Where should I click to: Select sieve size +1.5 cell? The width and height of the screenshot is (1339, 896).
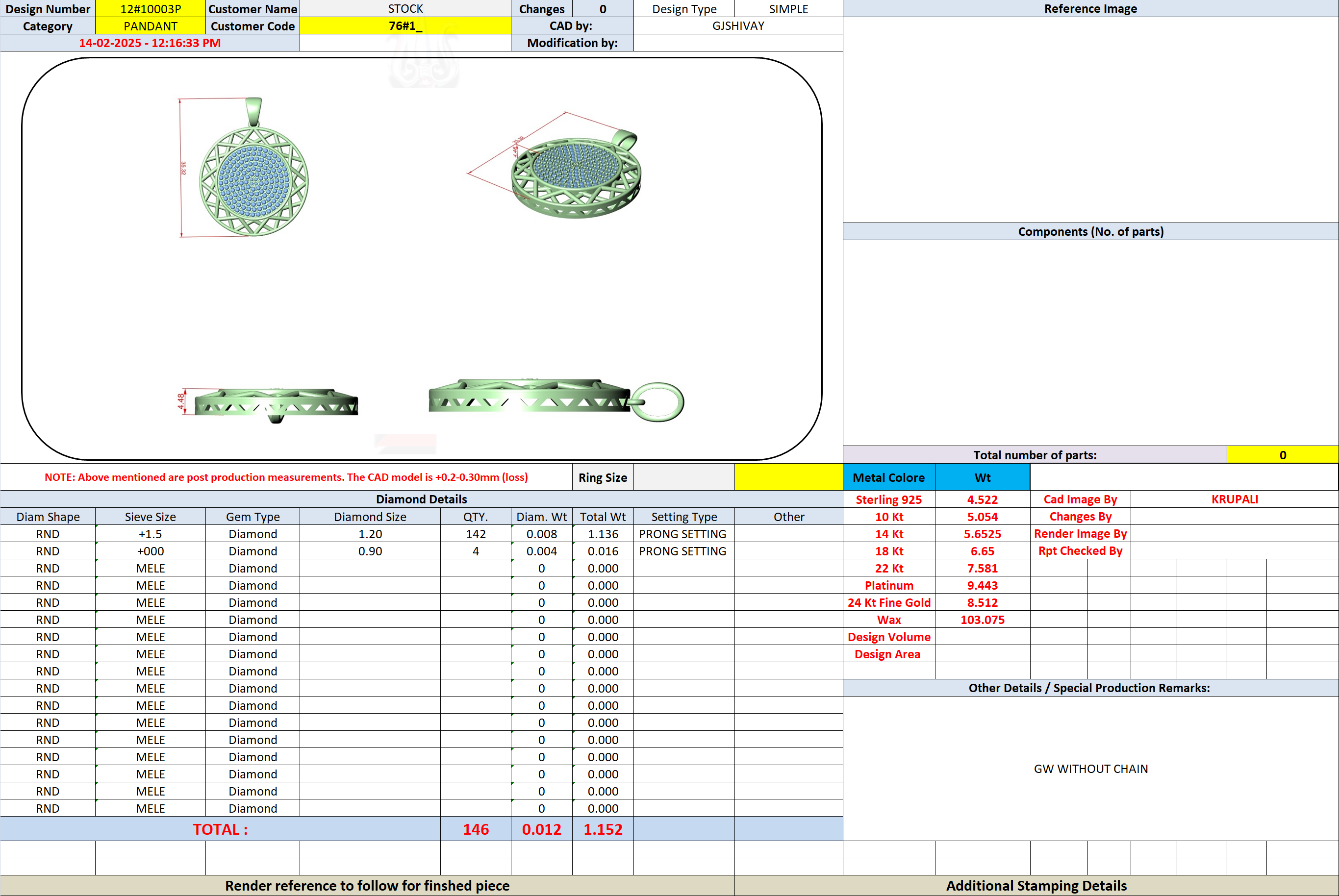151,534
